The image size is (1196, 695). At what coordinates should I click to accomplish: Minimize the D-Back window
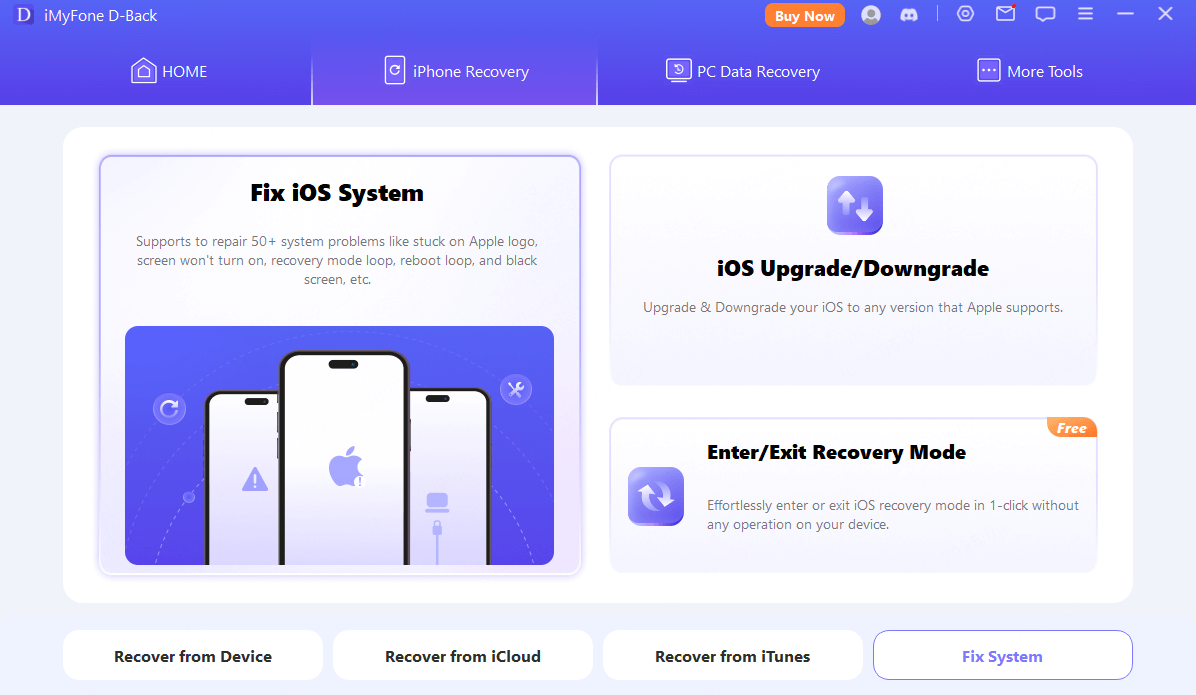(1125, 14)
